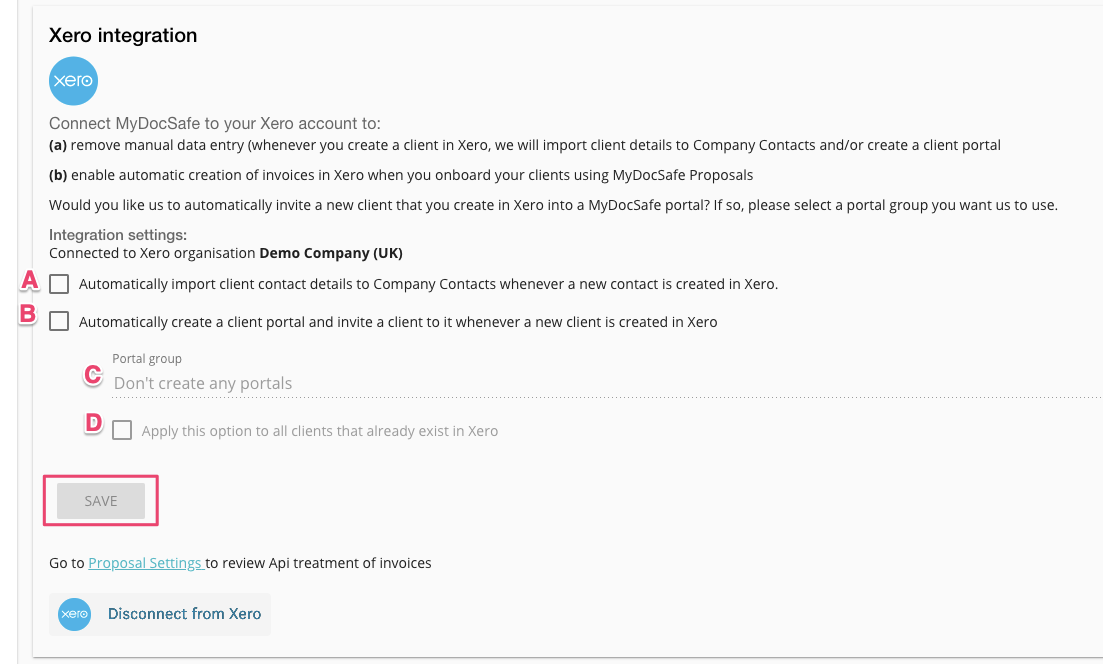Open the Proposal Settings link

click(145, 563)
